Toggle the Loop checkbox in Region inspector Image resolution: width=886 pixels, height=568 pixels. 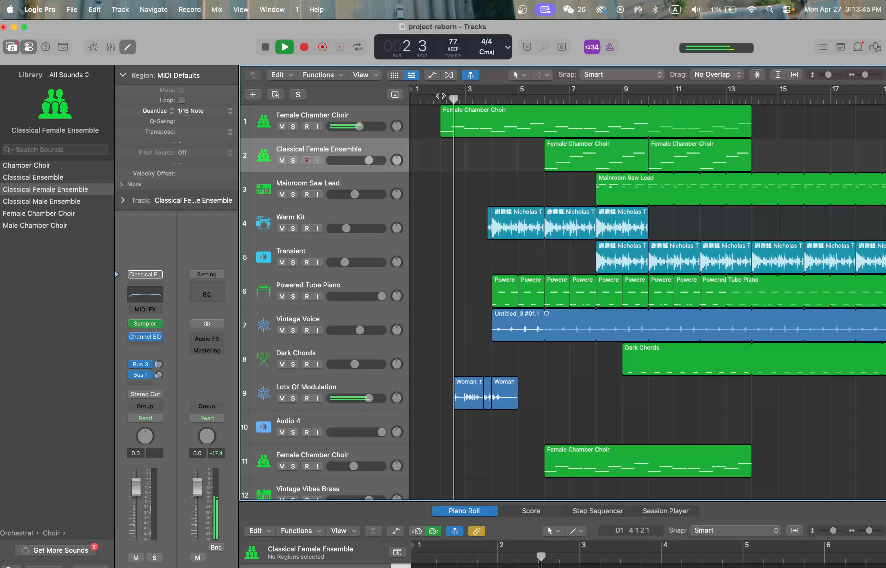(181, 100)
